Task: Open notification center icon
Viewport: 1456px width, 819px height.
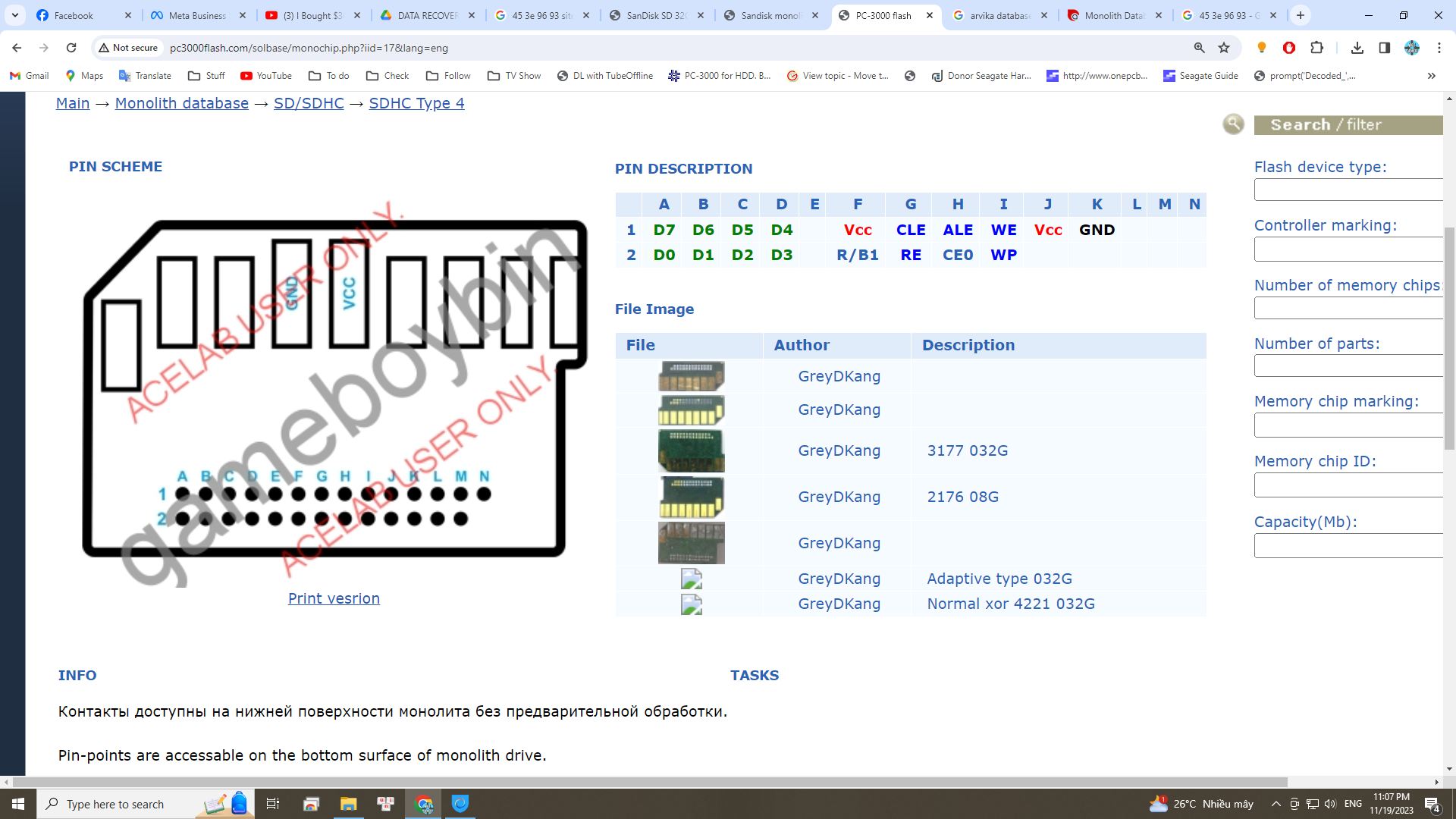Action: point(1432,804)
